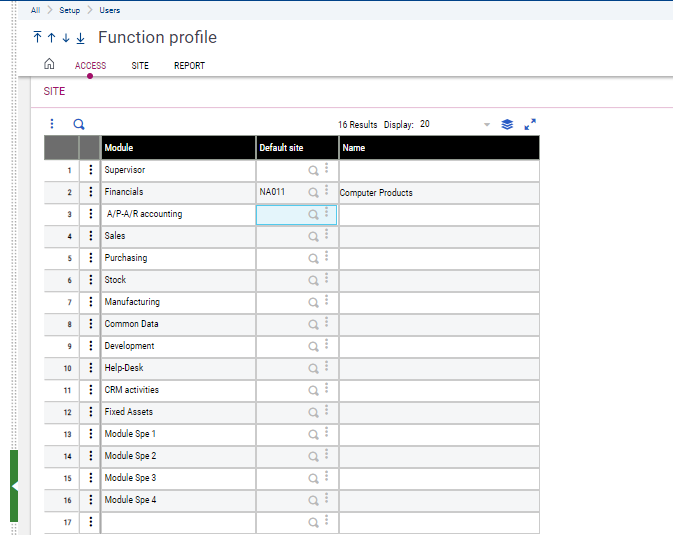
Task: Open row actions menu for Supervisor
Action: [90, 170]
